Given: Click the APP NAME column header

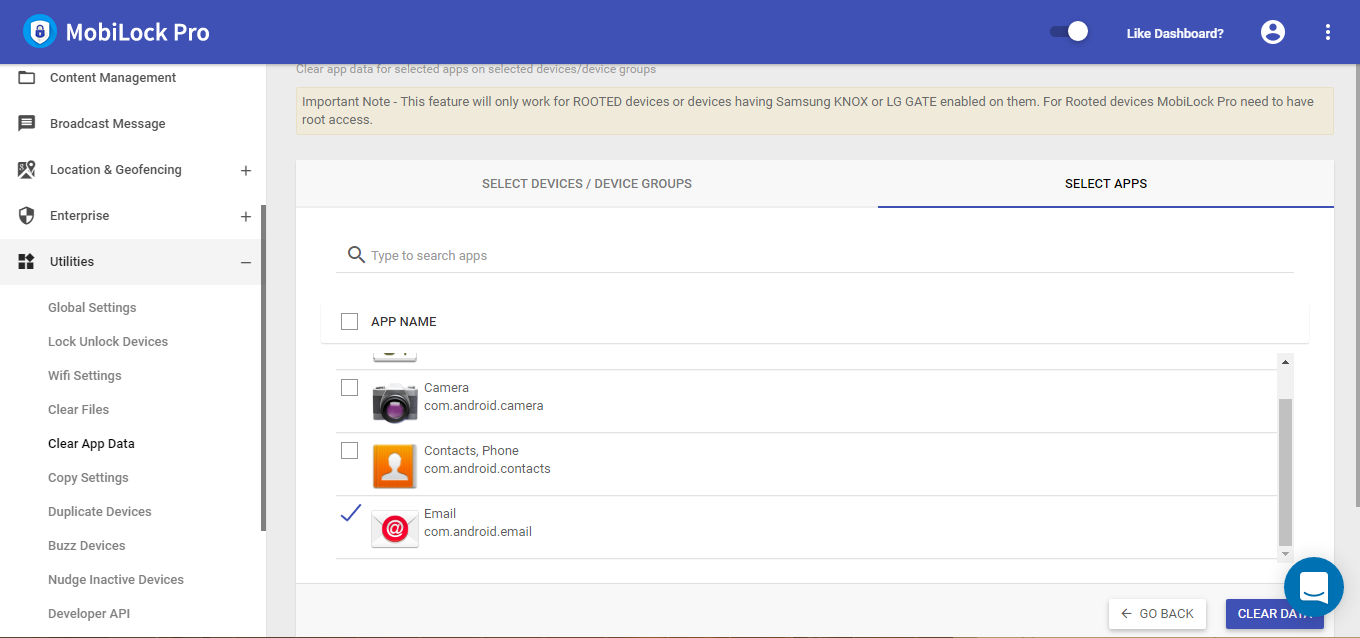Looking at the screenshot, I should coord(404,322).
